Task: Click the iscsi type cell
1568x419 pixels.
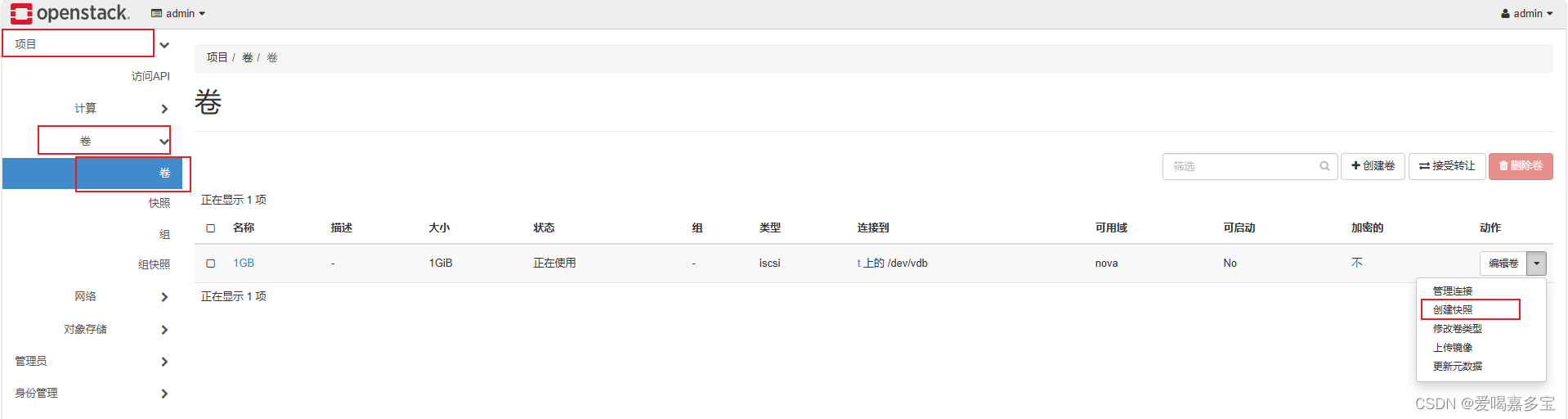Action: click(770, 263)
